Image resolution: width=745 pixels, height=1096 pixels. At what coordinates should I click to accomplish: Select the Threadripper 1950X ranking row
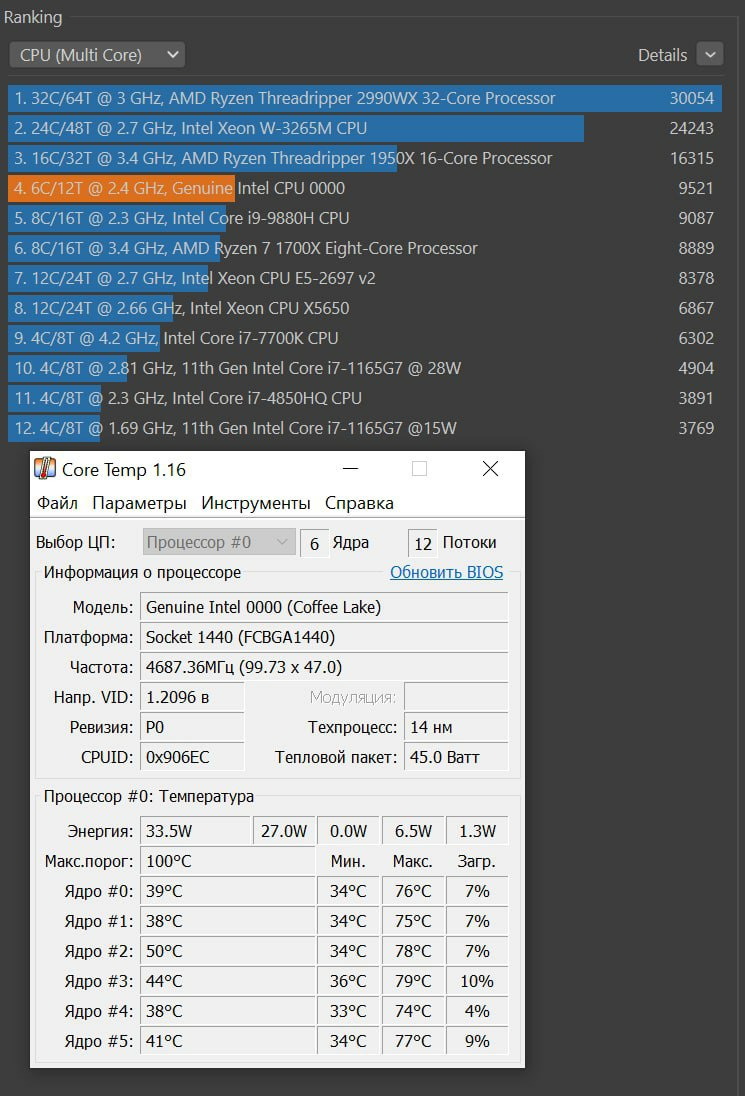point(365,158)
